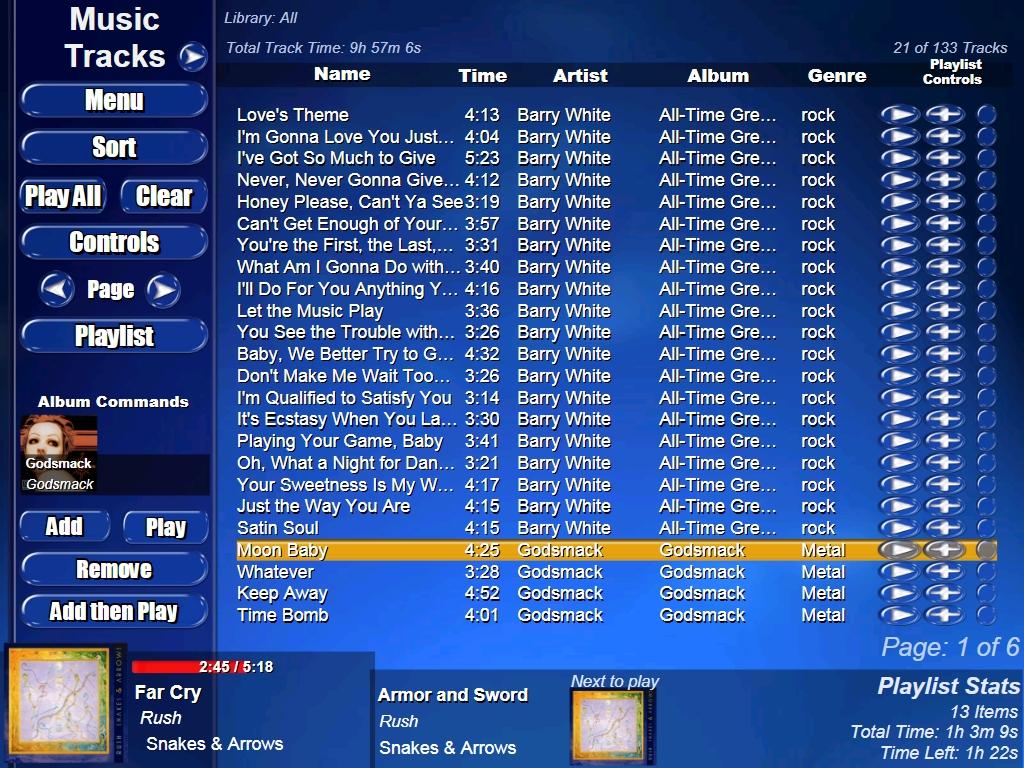
Task: Add Just the Way You Are to playlist
Action: click(944, 506)
